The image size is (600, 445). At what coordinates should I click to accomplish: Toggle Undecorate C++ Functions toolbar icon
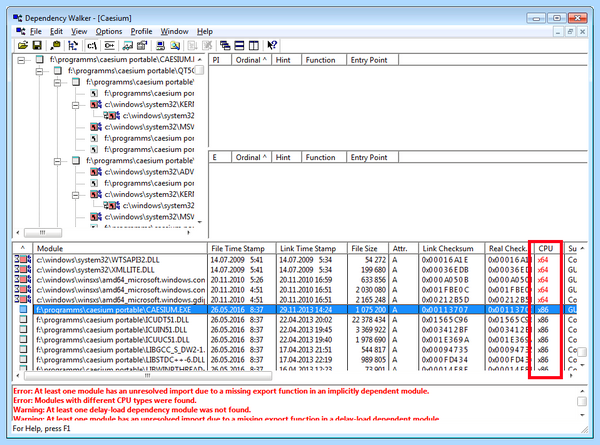pyautogui.click(x=109, y=46)
